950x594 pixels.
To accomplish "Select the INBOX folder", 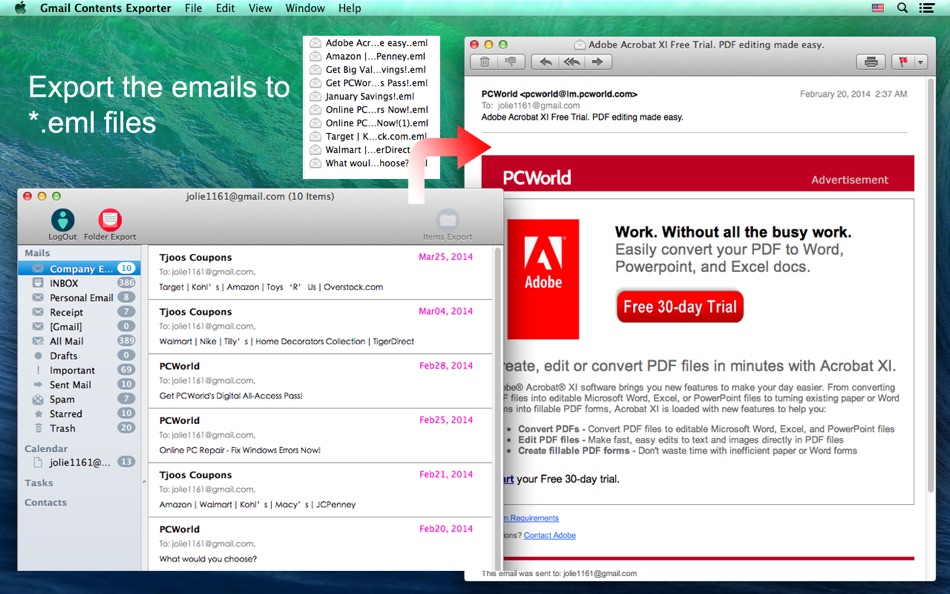I will [79, 283].
